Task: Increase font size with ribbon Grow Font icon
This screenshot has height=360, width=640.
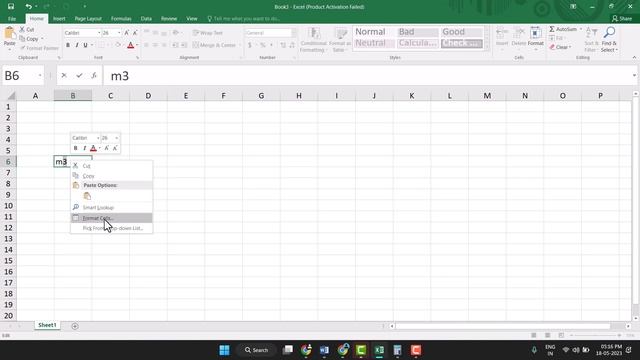Action: (x=127, y=33)
